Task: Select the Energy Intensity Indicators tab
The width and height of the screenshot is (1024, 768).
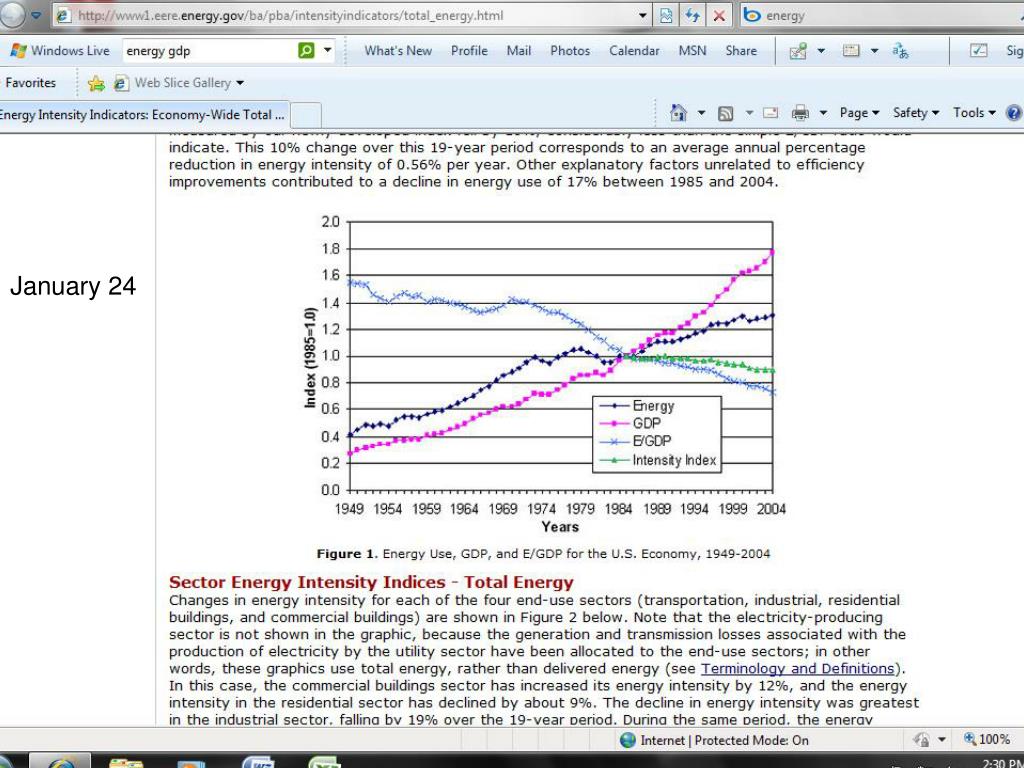Action: tap(143, 115)
